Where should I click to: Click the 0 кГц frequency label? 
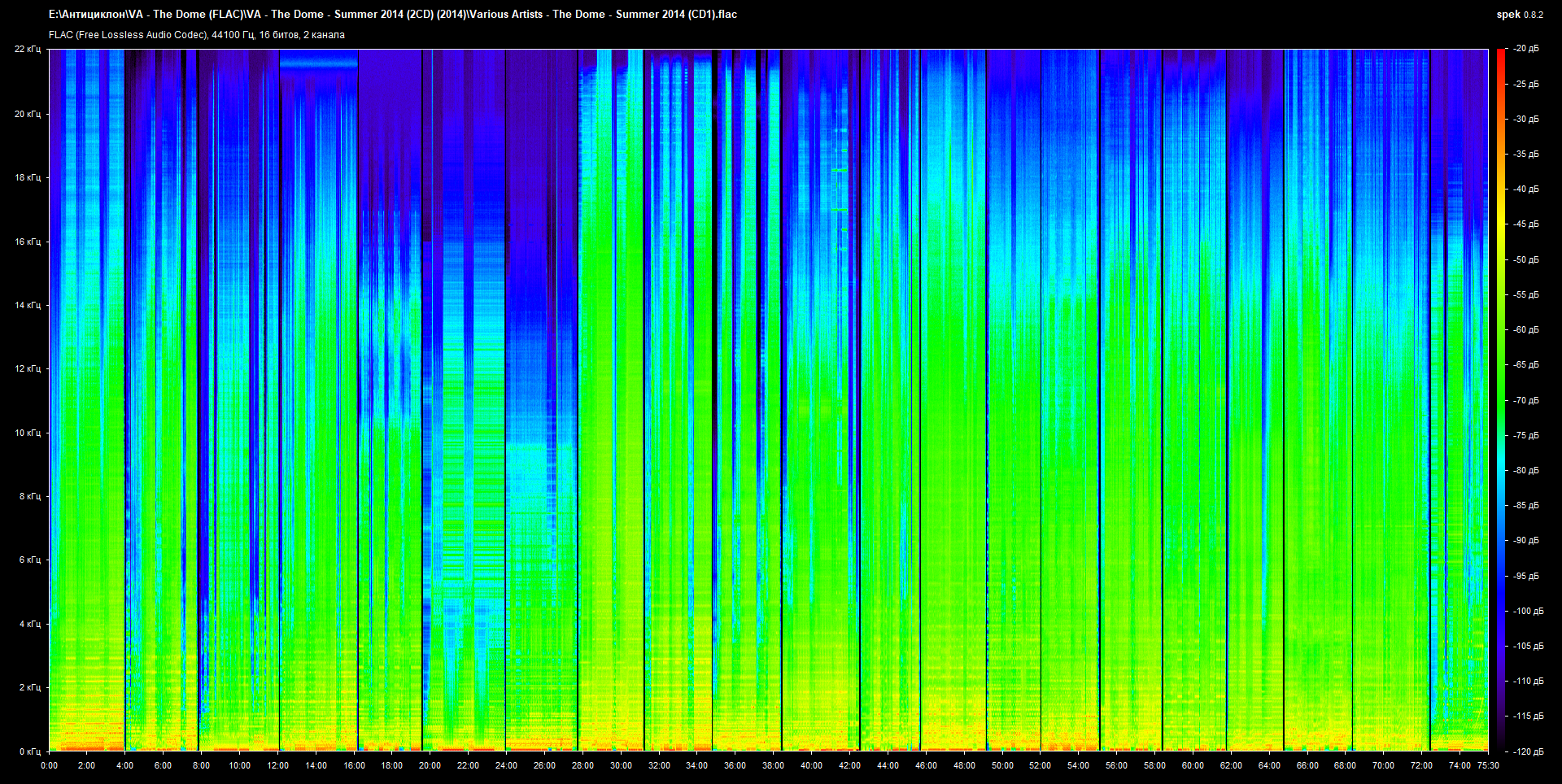(29, 751)
